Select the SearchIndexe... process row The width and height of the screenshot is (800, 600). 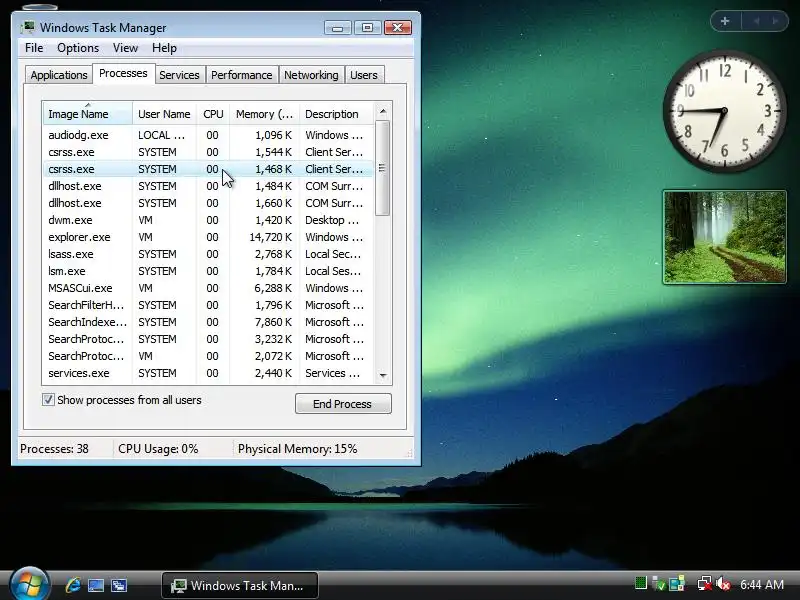pyautogui.click(x=208, y=322)
